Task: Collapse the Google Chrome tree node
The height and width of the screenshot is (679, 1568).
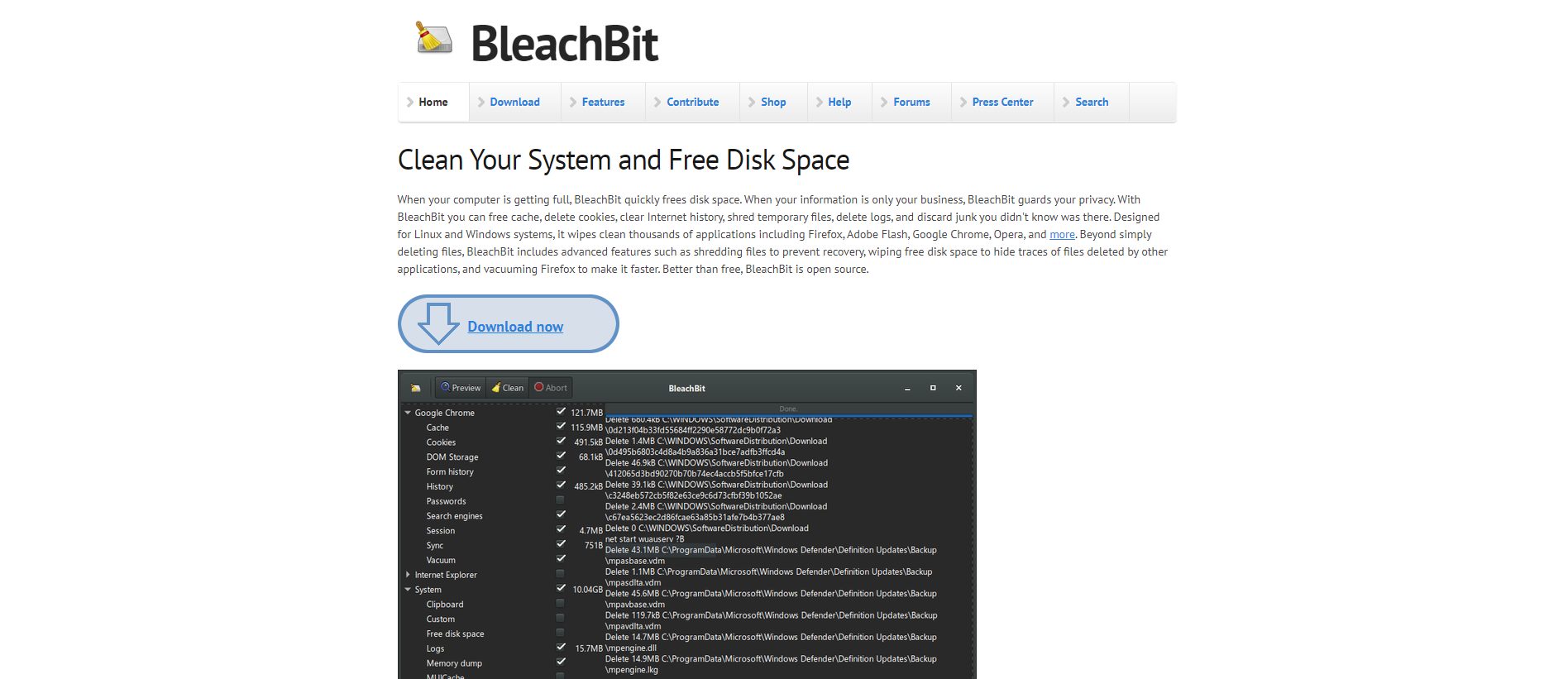Action: click(408, 412)
